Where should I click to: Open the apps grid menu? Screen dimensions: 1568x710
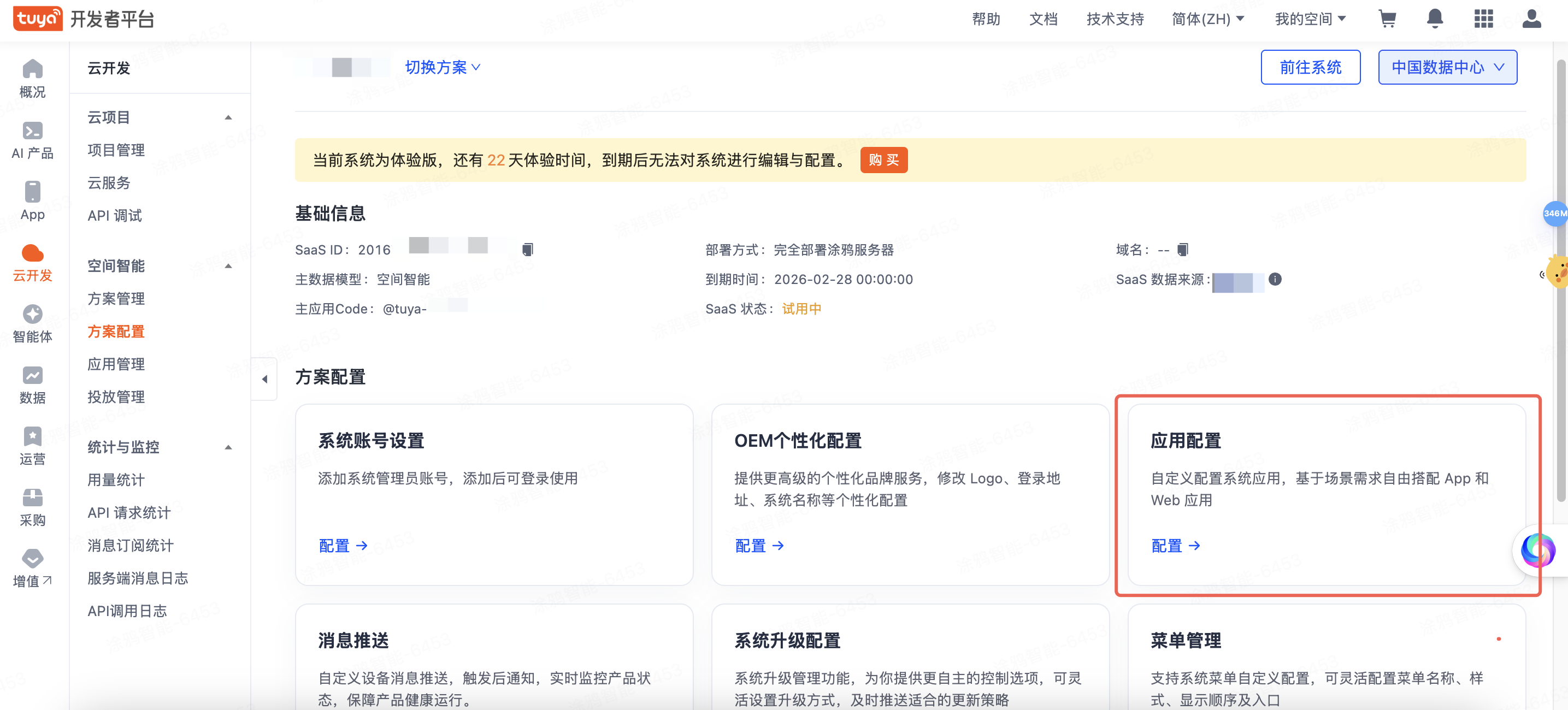click(1484, 19)
